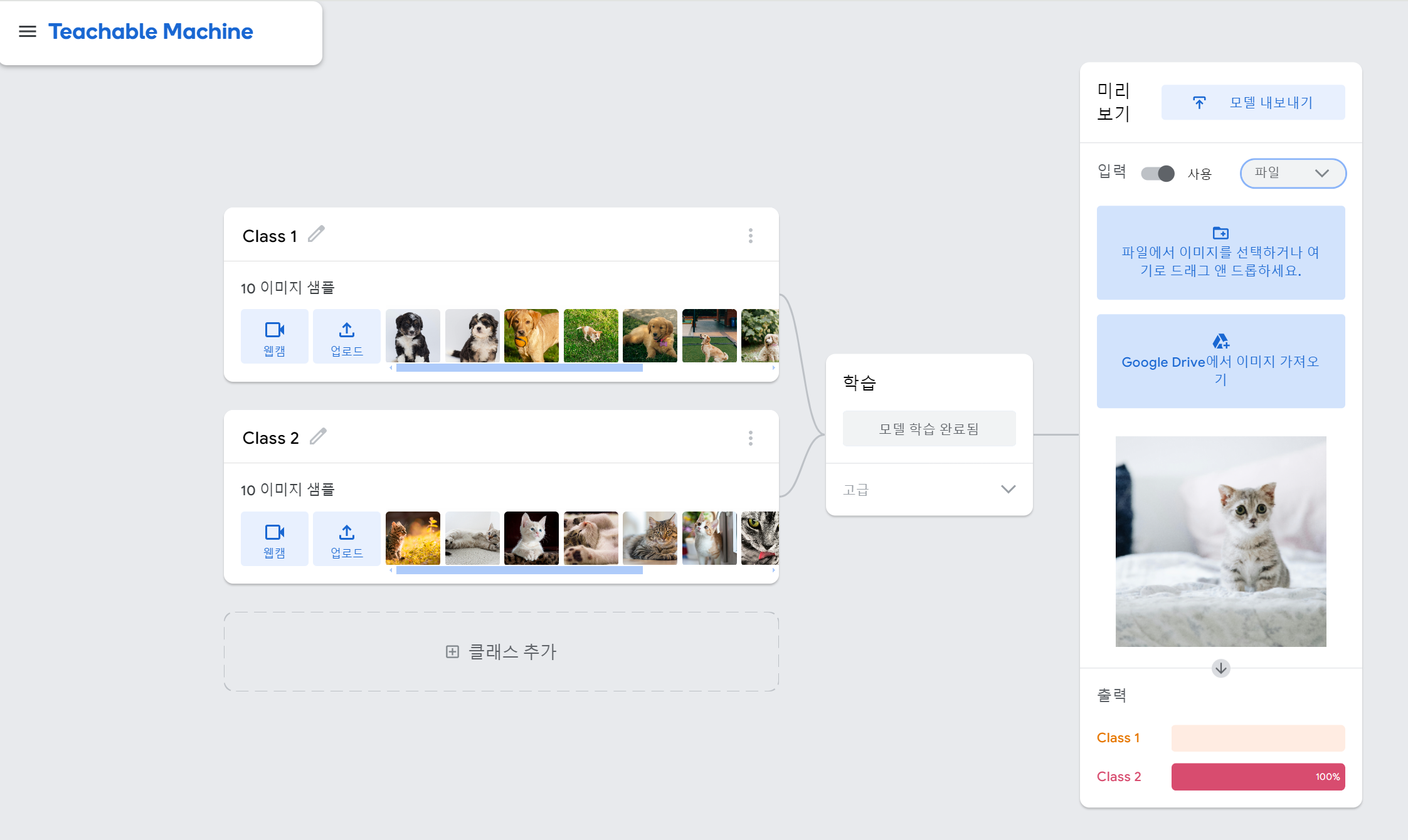Screen dimensions: 1408x840
Task: Click the model training completed button
Action: pos(929,429)
